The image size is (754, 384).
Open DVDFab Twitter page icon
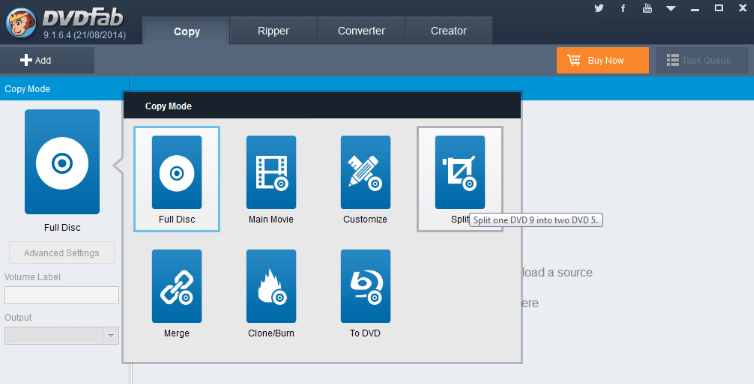pyautogui.click(x=599, y=8)
